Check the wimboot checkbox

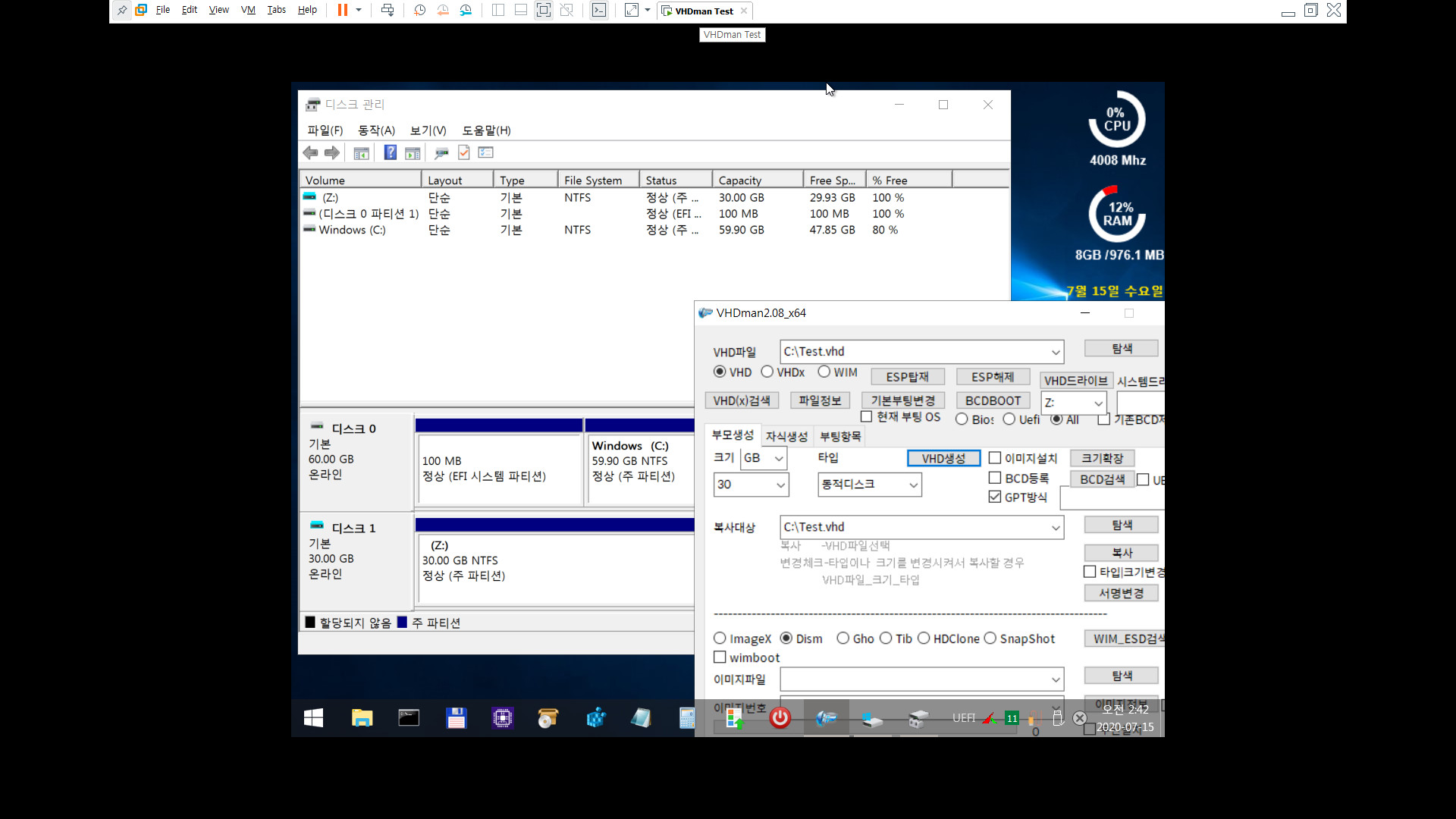coord(720,657)
